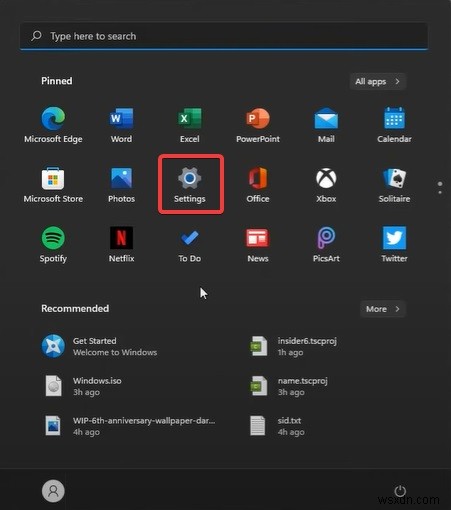This screenshot has height=510, width=451.
Task: Open insider6.tscproj recent file
Action: pyautogui.click(x=293, y=346)
